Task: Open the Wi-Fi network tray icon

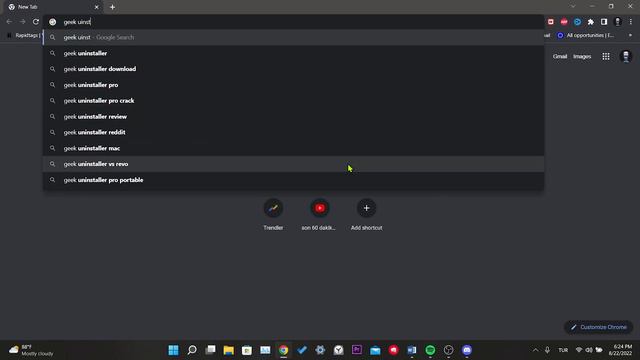Action: click(579, 350)
